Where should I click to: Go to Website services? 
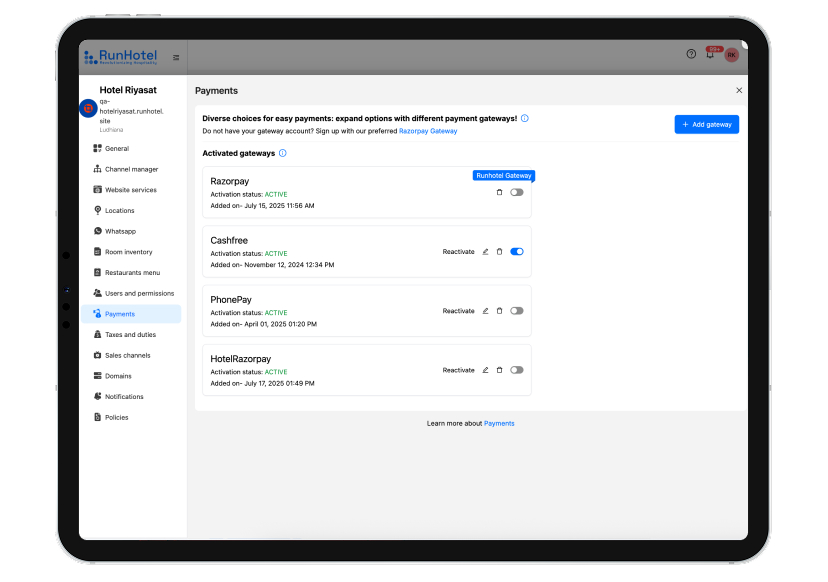tap(131, 190)
